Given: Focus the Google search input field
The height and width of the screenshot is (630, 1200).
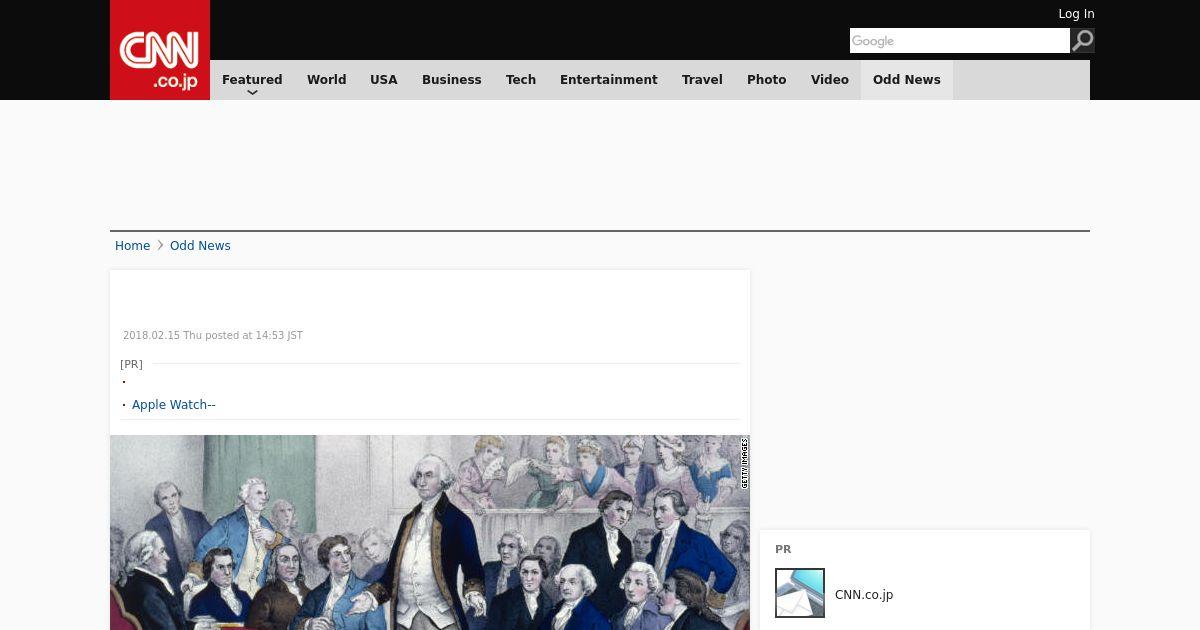Looking at the screenshot, I should click(x=960, y=40).
